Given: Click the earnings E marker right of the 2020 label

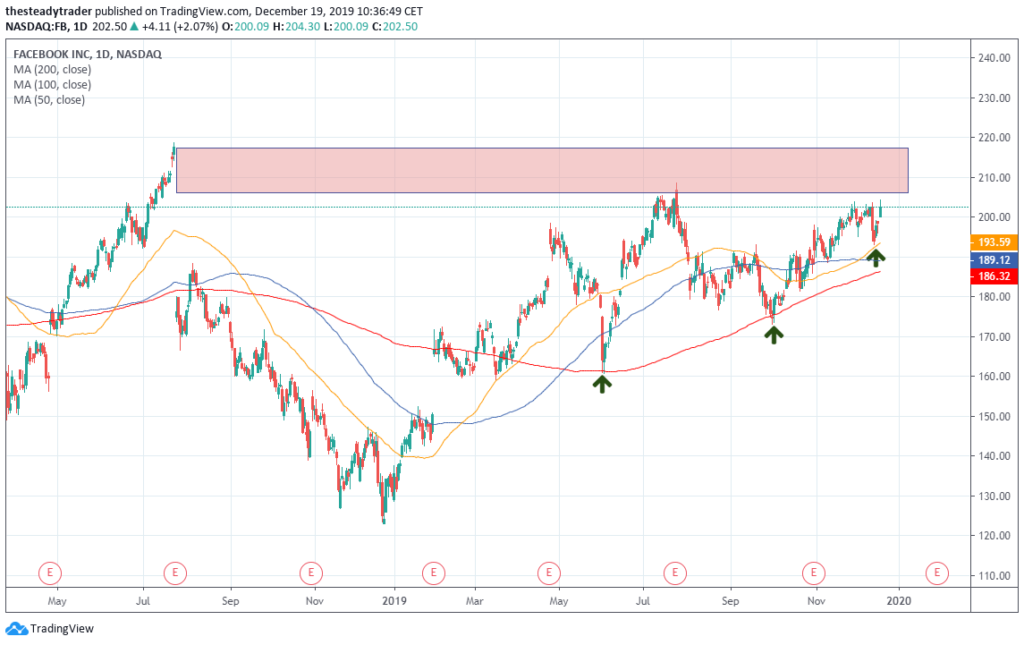Looking at the screenshot, I should [x=937, y=573].
